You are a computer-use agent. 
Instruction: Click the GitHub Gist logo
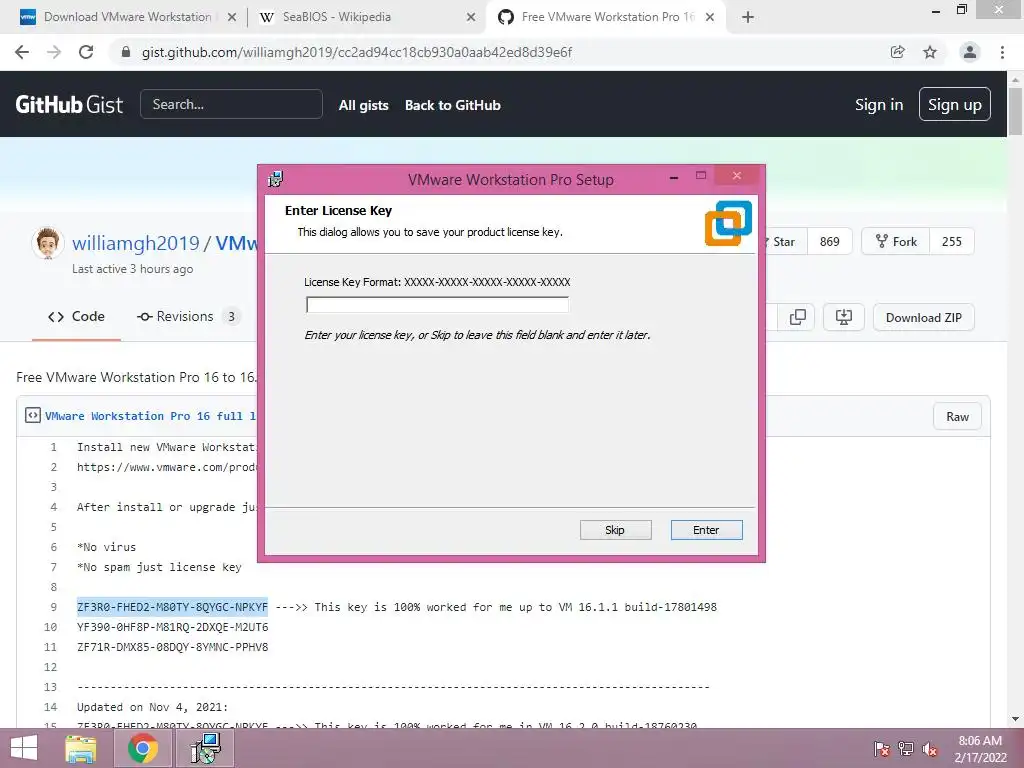click(69, 104)
